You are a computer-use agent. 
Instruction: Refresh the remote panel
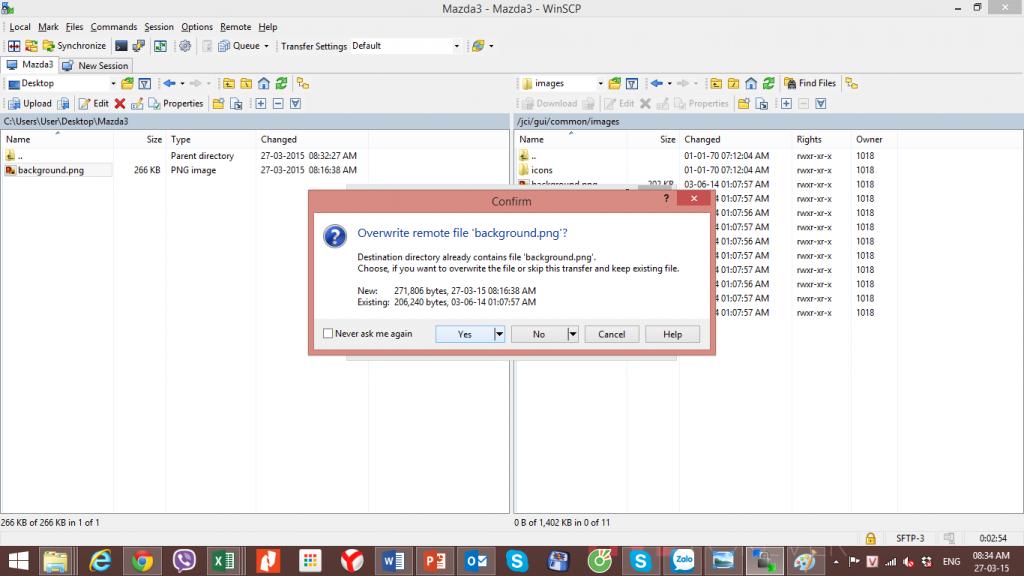[x=769, y=84]
